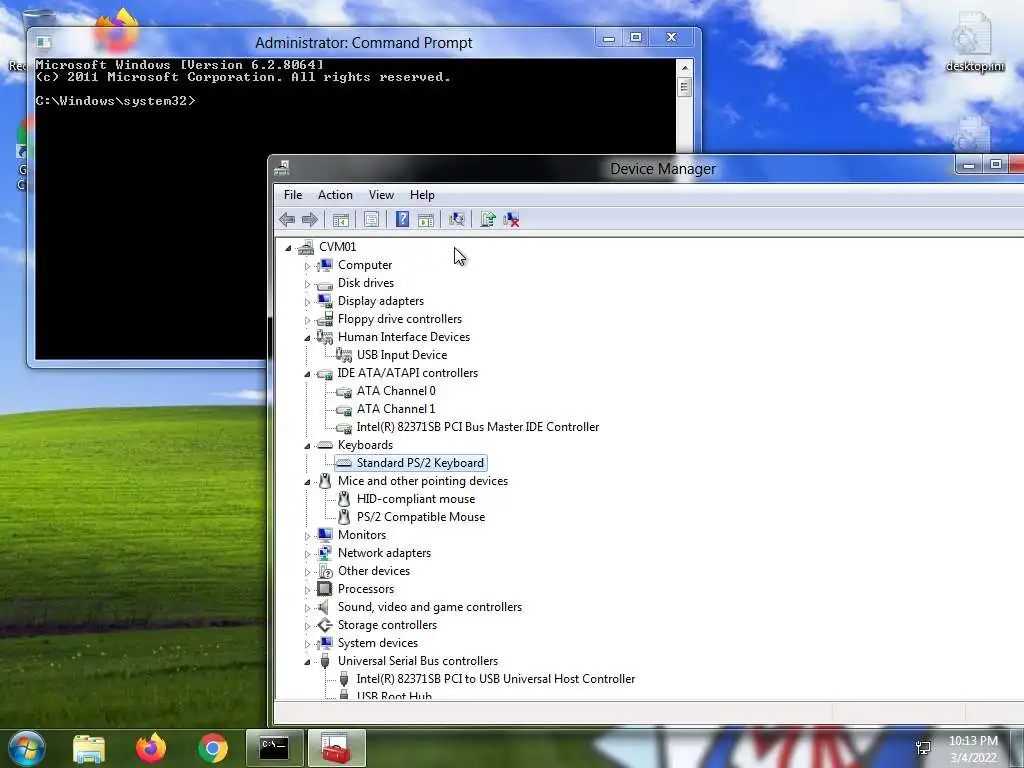This screenshot has width=1024, height=768.
Task: Click the Computer category icon
Action: click(325, 264)
